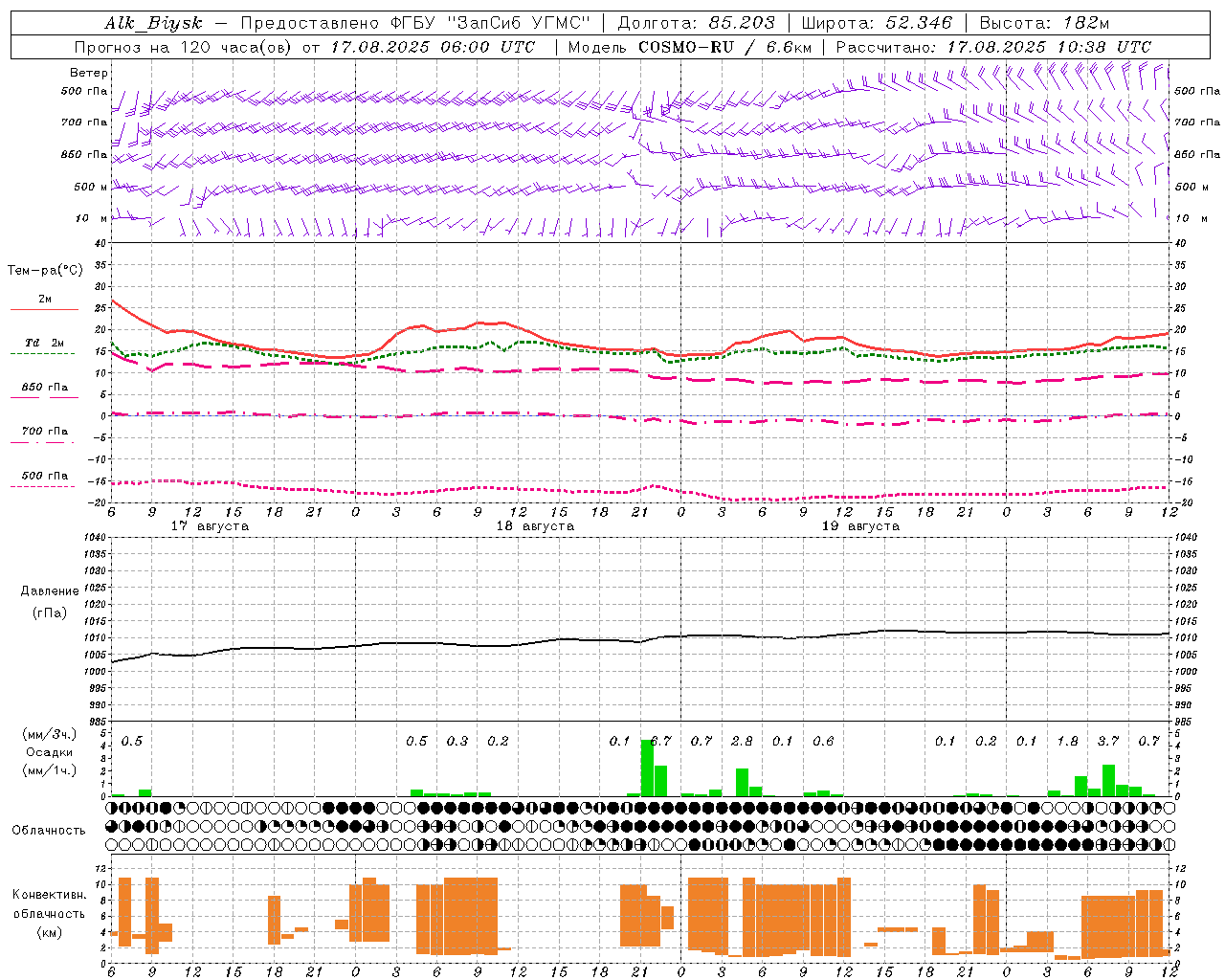Click the provider text ФГБУ "ЗапСиб УГМС"
Viewport: 1225px width, 980px height.
pos(491,23)
